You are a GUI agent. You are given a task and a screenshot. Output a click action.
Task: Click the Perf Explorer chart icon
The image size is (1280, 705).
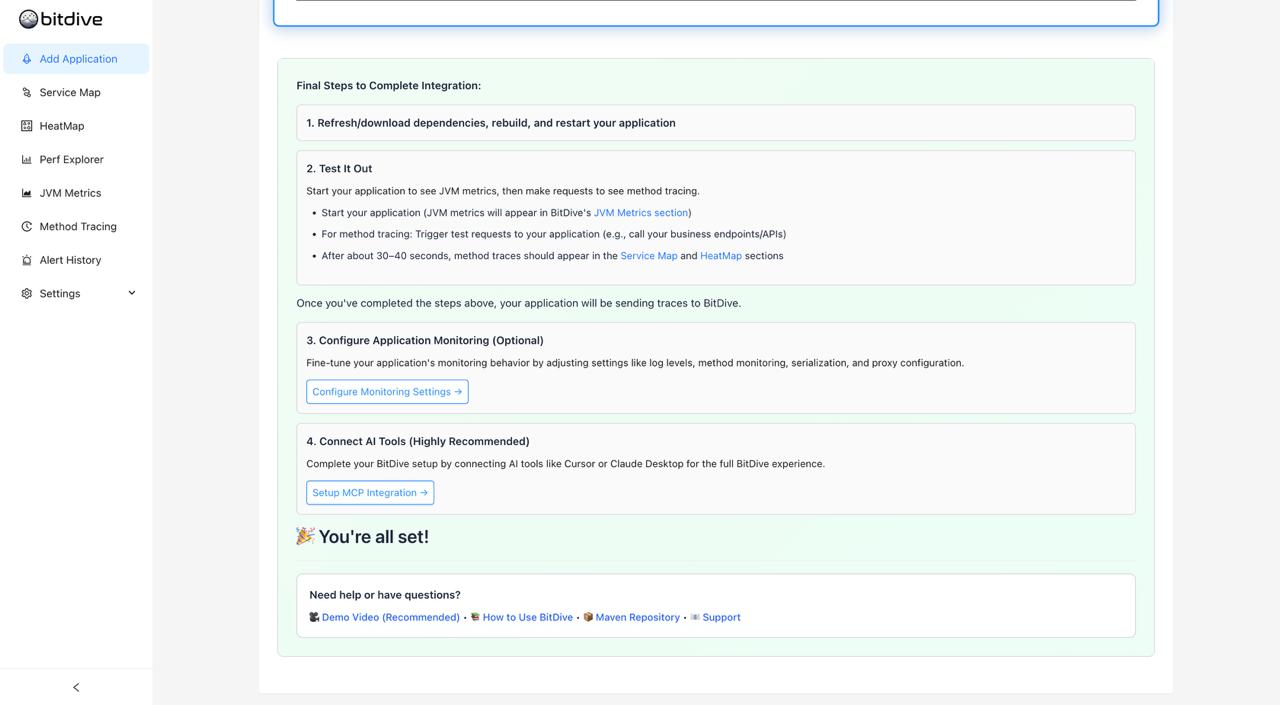27,160
